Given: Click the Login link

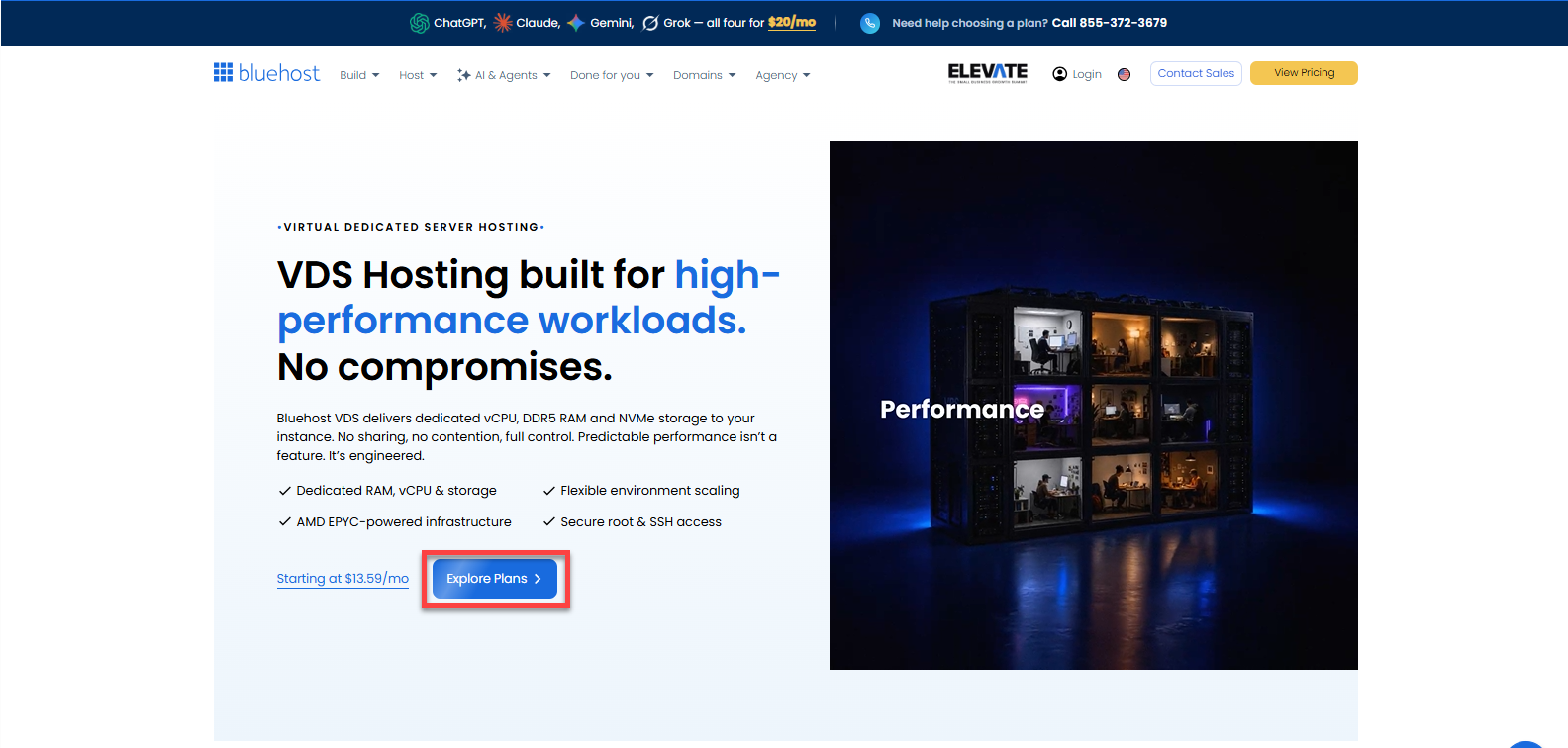Looking at the screenshot, I should [x=1087, y=74].
